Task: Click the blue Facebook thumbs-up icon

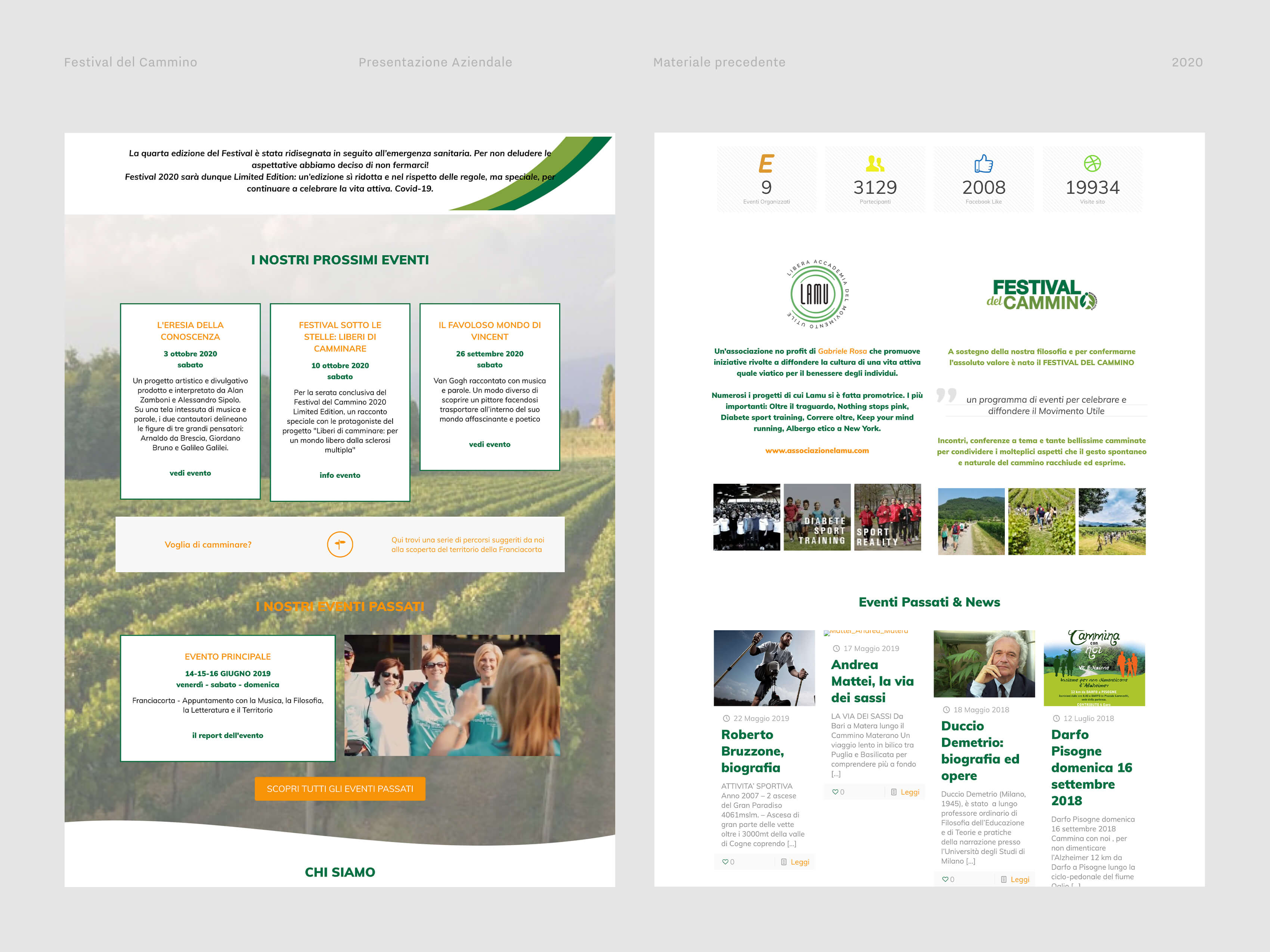Action: 984,164
